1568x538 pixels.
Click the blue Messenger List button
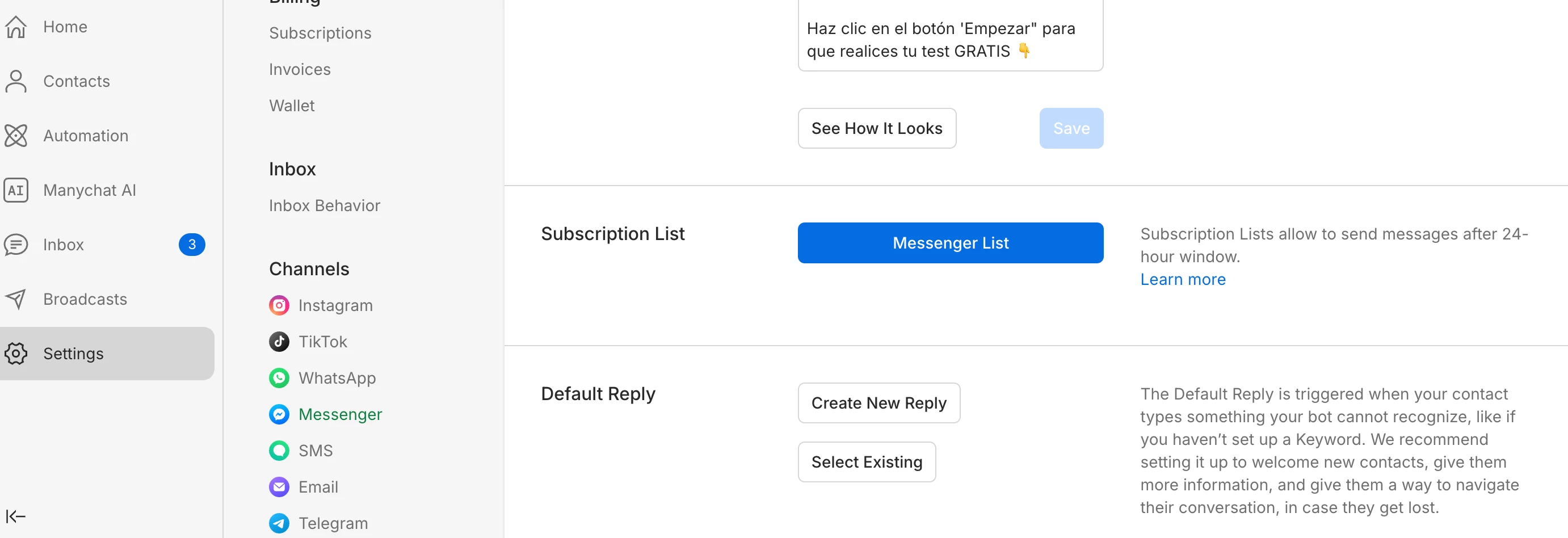[x=949, y=243]
